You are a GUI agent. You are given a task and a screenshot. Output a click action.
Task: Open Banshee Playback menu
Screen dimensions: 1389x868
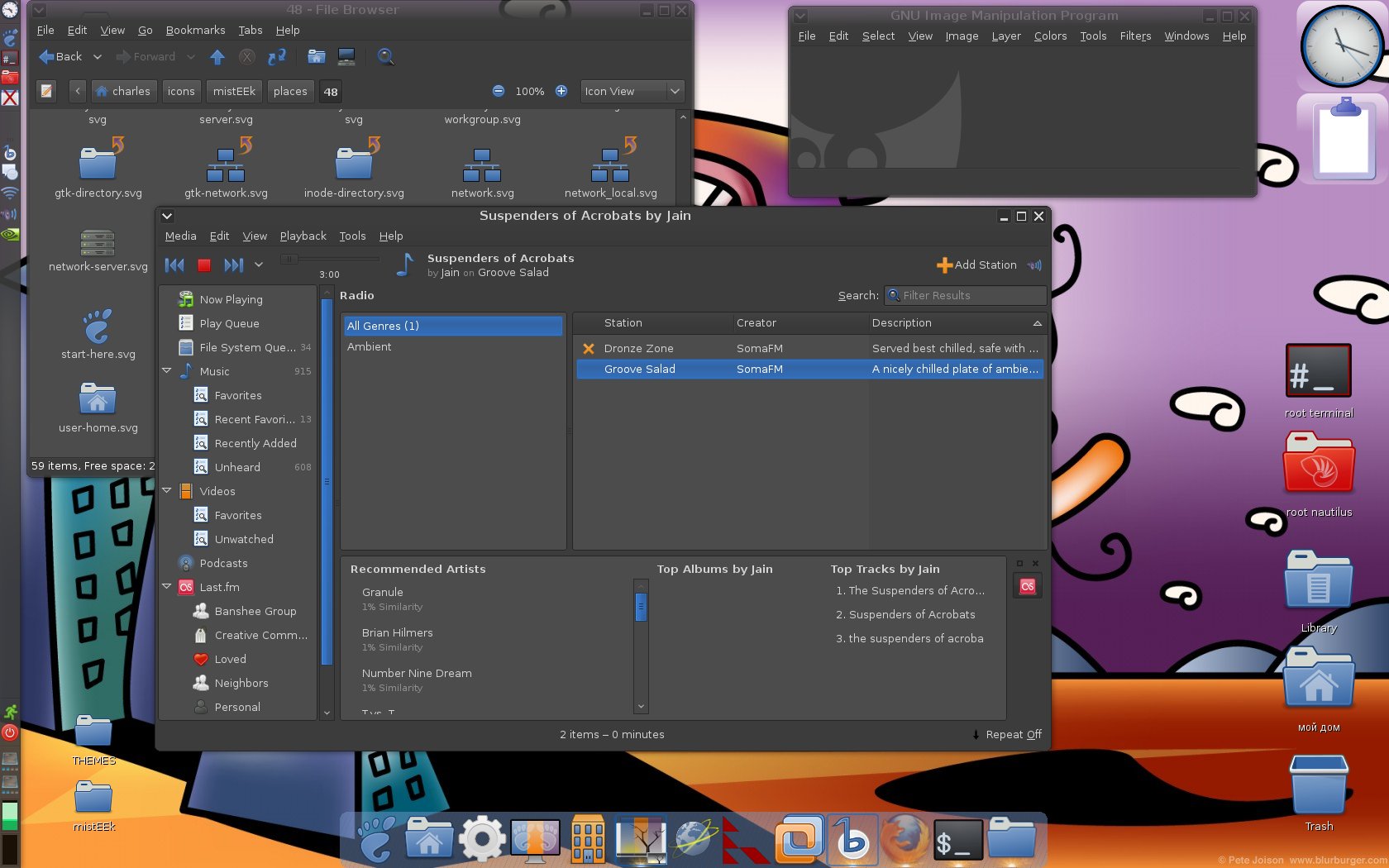[x=303, y=236]
